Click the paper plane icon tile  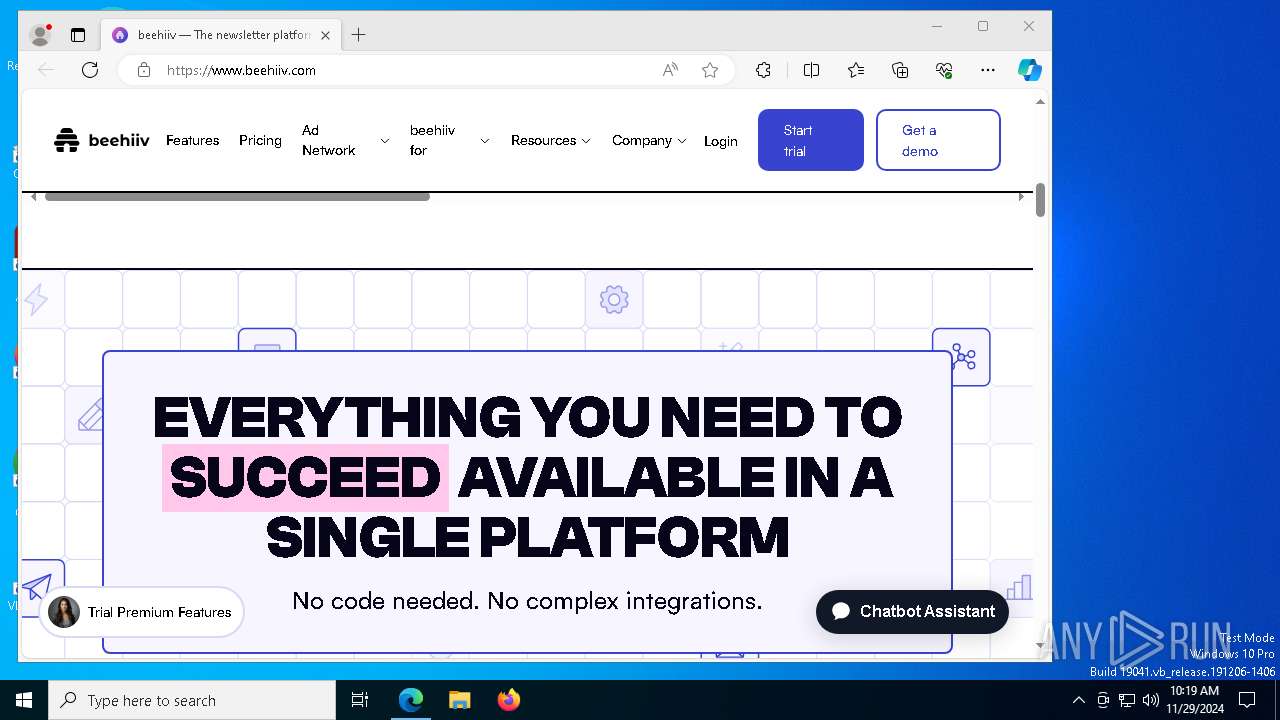point(38,587)
